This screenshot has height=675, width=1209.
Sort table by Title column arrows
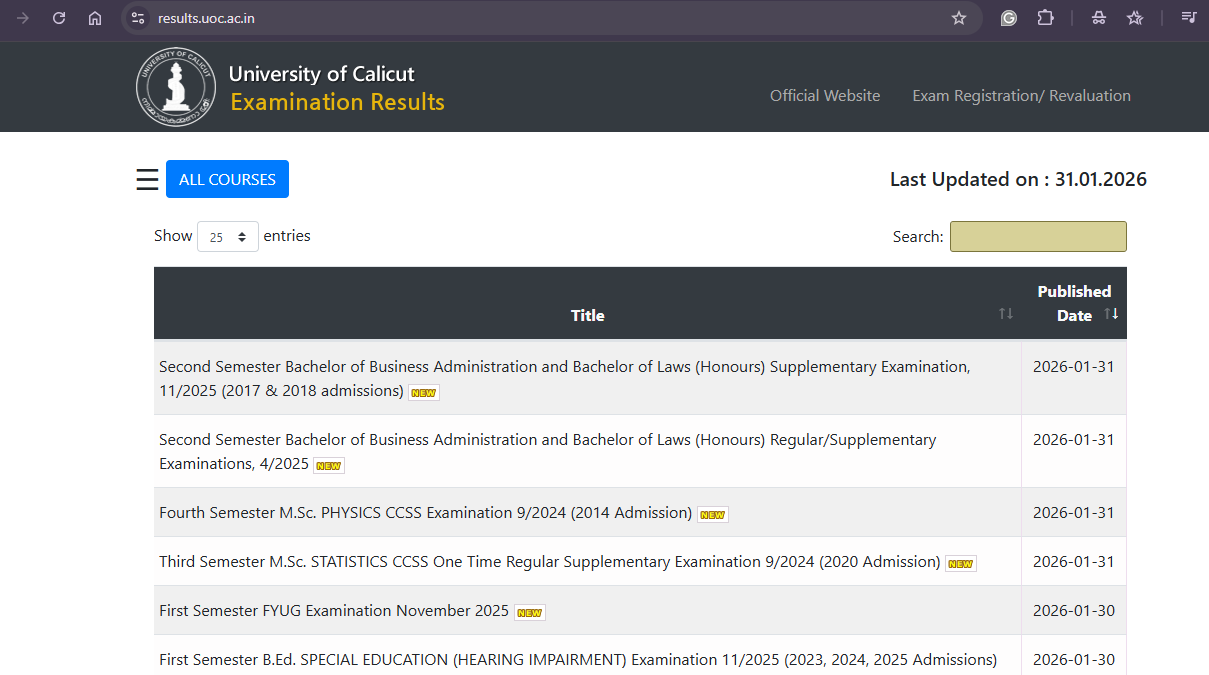pos(1005,314)
